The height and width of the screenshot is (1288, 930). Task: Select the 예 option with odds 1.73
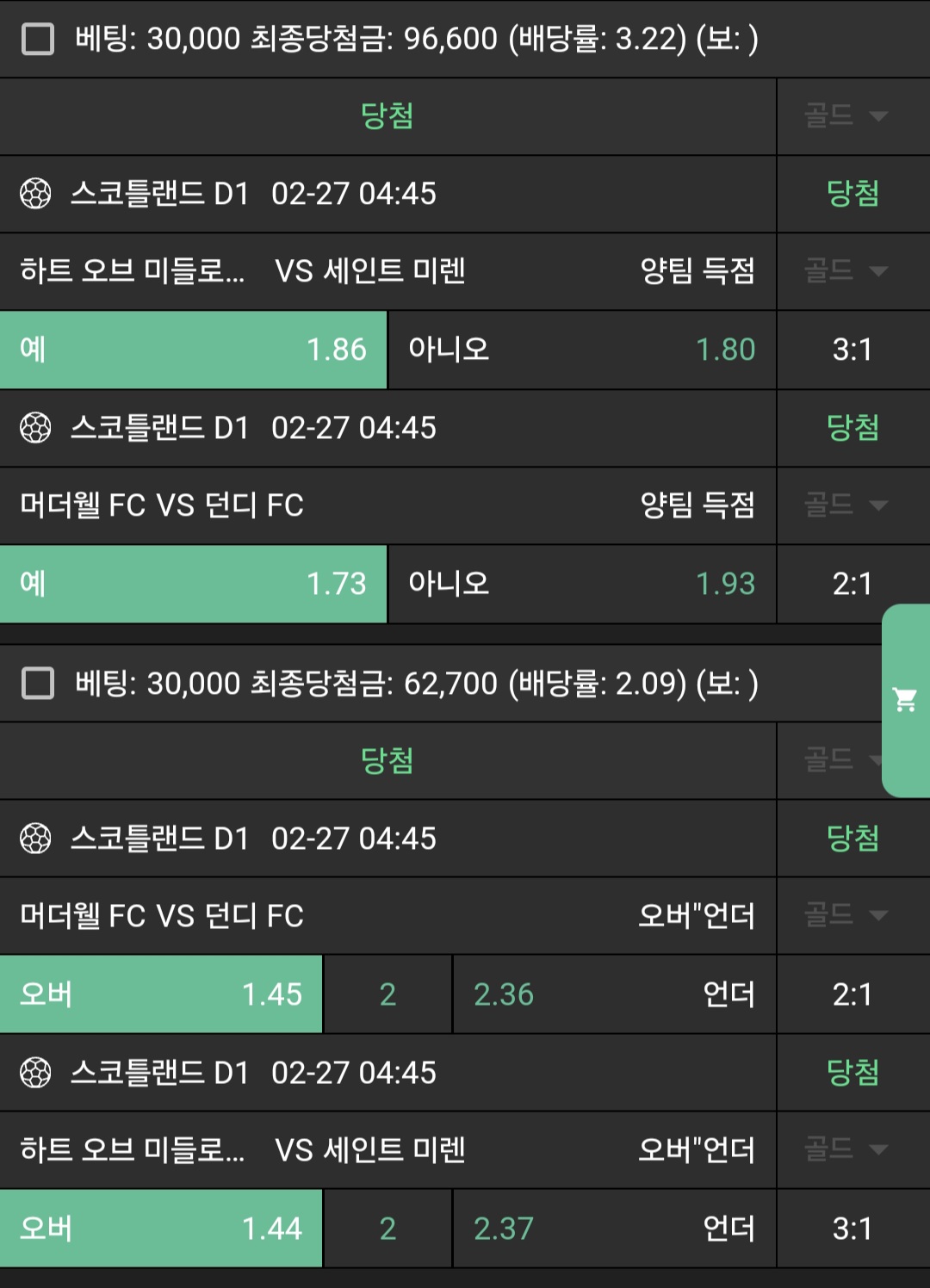click(193, 584)
